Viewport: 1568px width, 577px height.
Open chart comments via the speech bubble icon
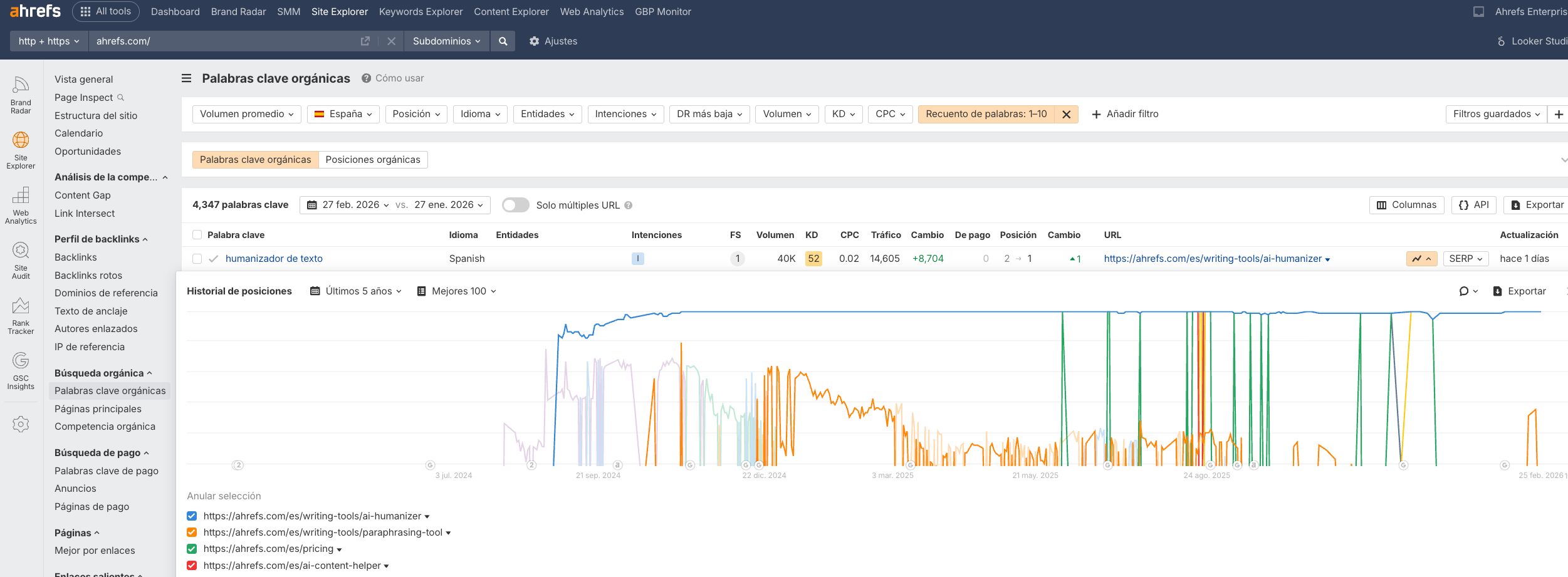point(1465,291)
